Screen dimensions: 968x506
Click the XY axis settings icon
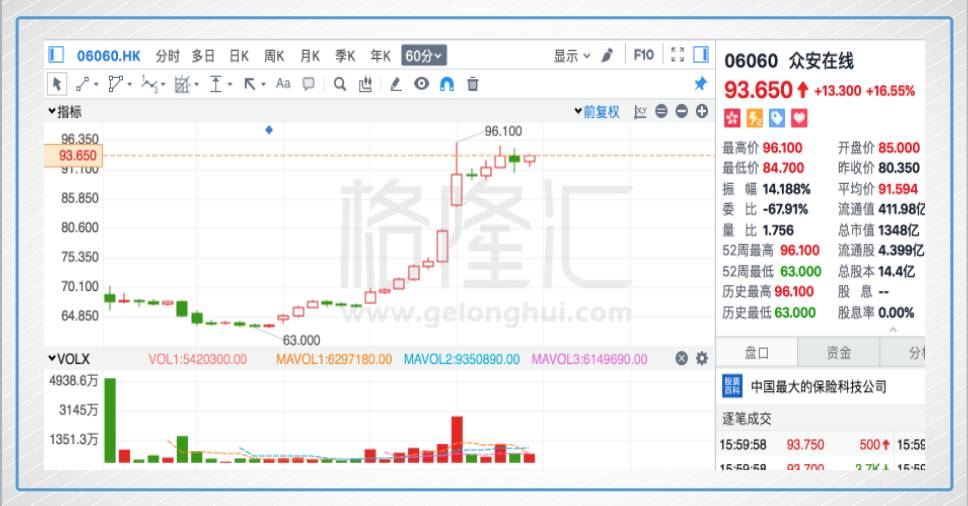pos(640,112)
